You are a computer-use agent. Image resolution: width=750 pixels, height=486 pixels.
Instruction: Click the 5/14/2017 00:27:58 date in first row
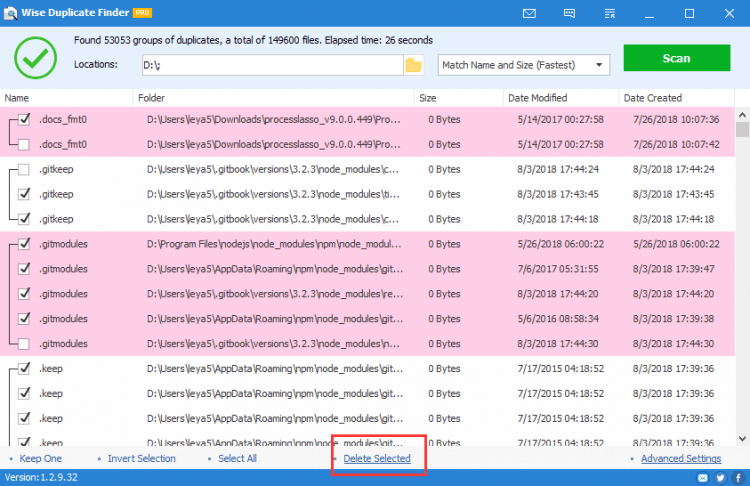561,120
